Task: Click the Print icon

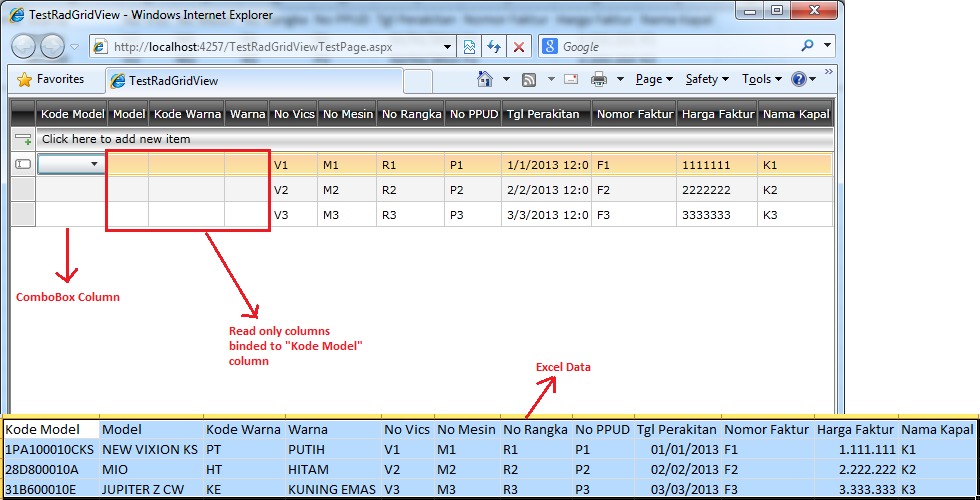Action: (599, 79)
